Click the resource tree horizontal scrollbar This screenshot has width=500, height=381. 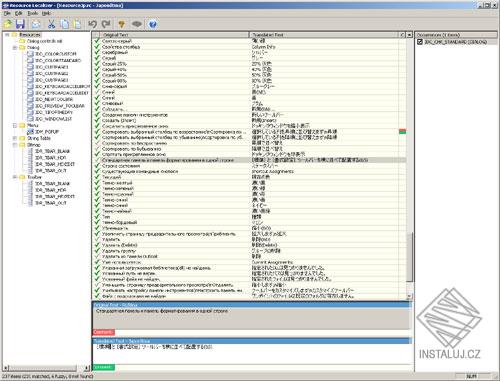pyautogui.click(x=43, y=368)
